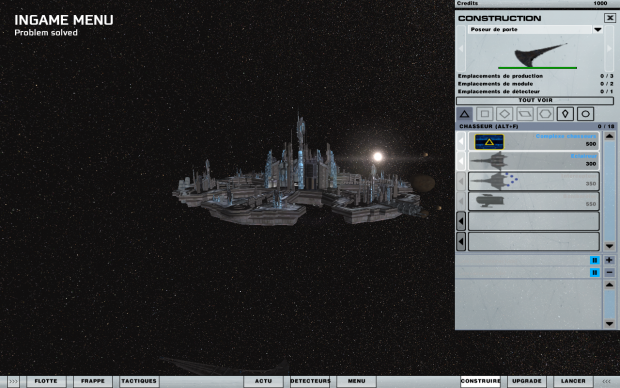620x388 pixels.
Task: Expand the arrow left of the 550-cost row
Action: click(x=461, y=201)
